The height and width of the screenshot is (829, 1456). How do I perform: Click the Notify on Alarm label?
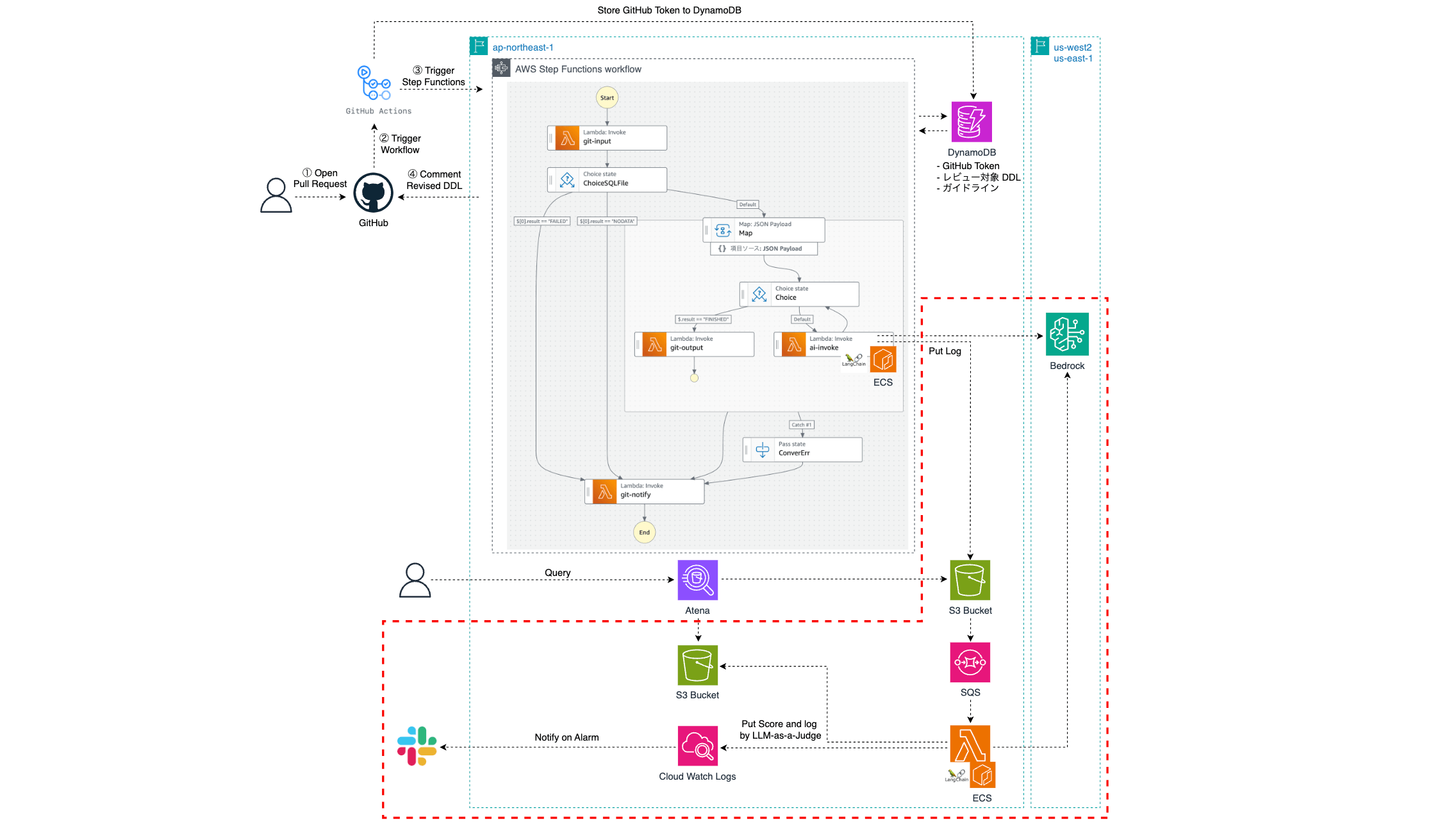[x=567, y=737]
